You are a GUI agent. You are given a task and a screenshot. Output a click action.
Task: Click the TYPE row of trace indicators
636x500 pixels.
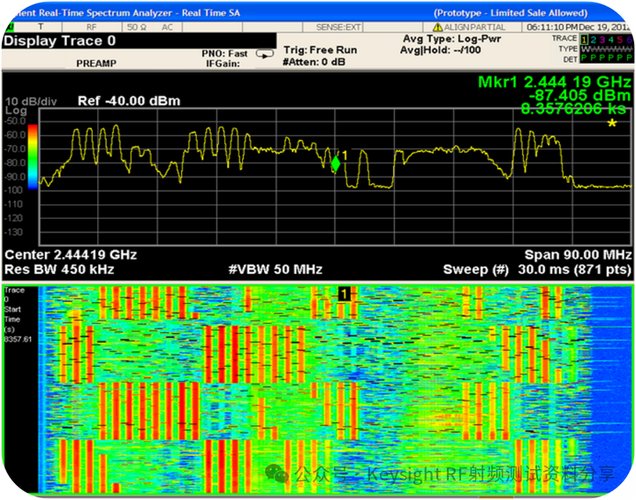[606, 49]
